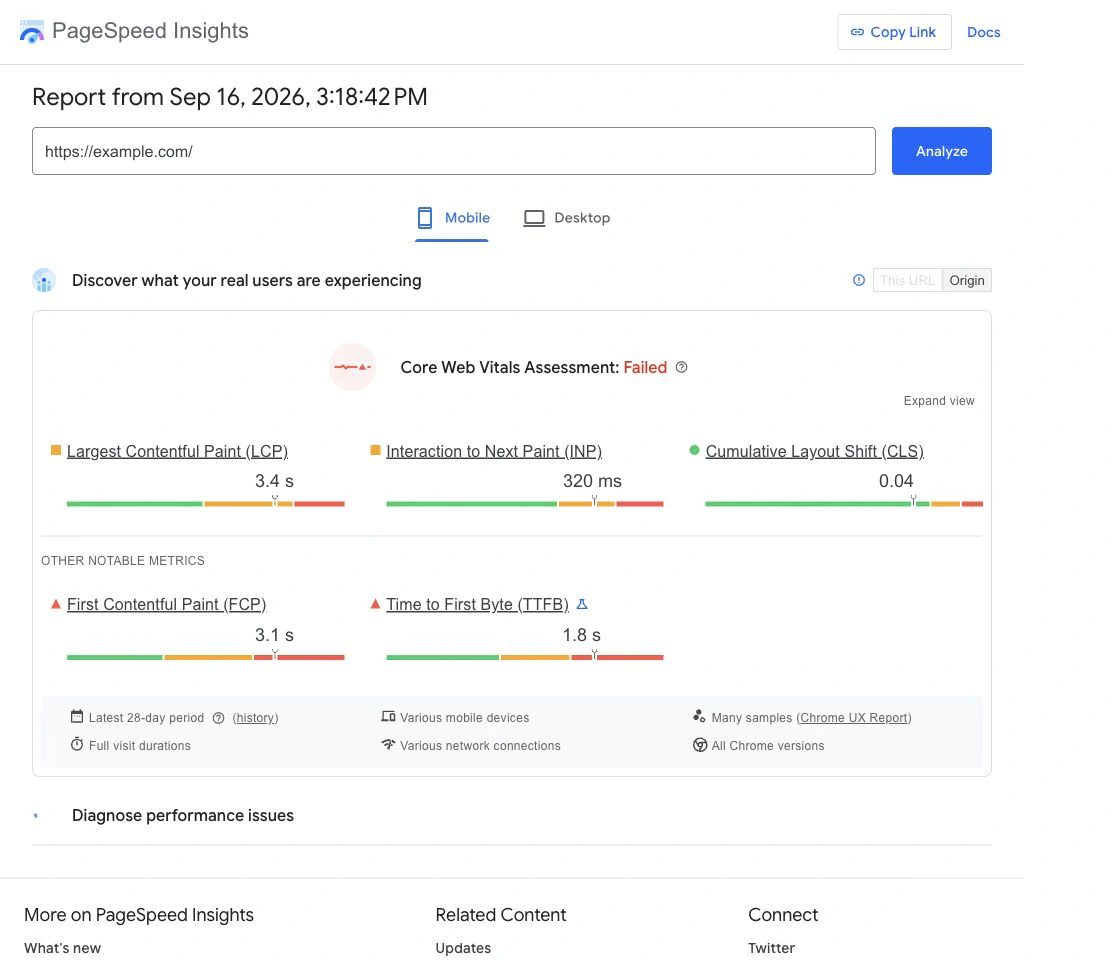Click the mobile phone icon

click(x=425, y=218)
